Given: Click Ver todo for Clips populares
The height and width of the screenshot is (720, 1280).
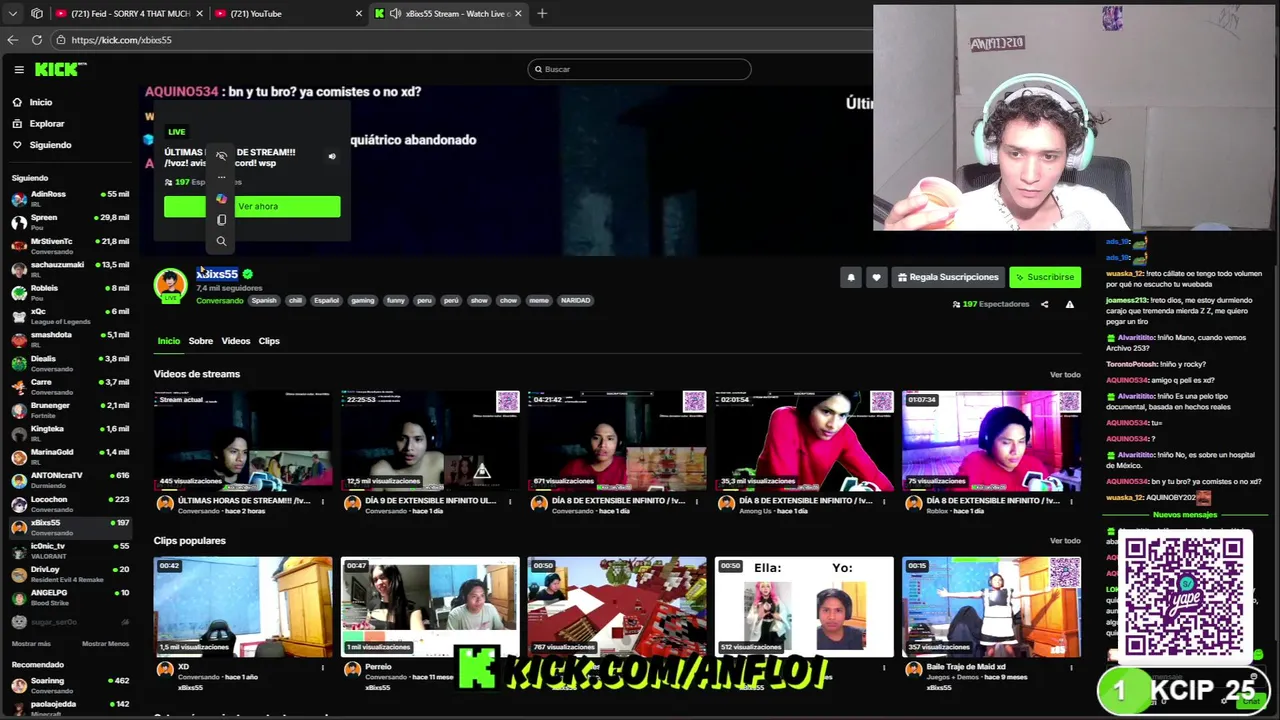Looking at the screenshot, I should [x=1065, y=541].
